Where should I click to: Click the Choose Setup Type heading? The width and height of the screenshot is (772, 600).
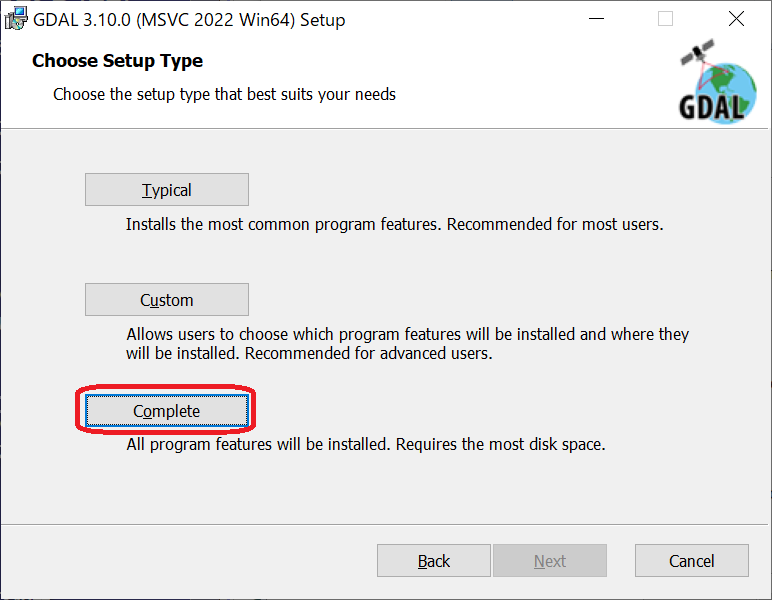coord(117,61)
